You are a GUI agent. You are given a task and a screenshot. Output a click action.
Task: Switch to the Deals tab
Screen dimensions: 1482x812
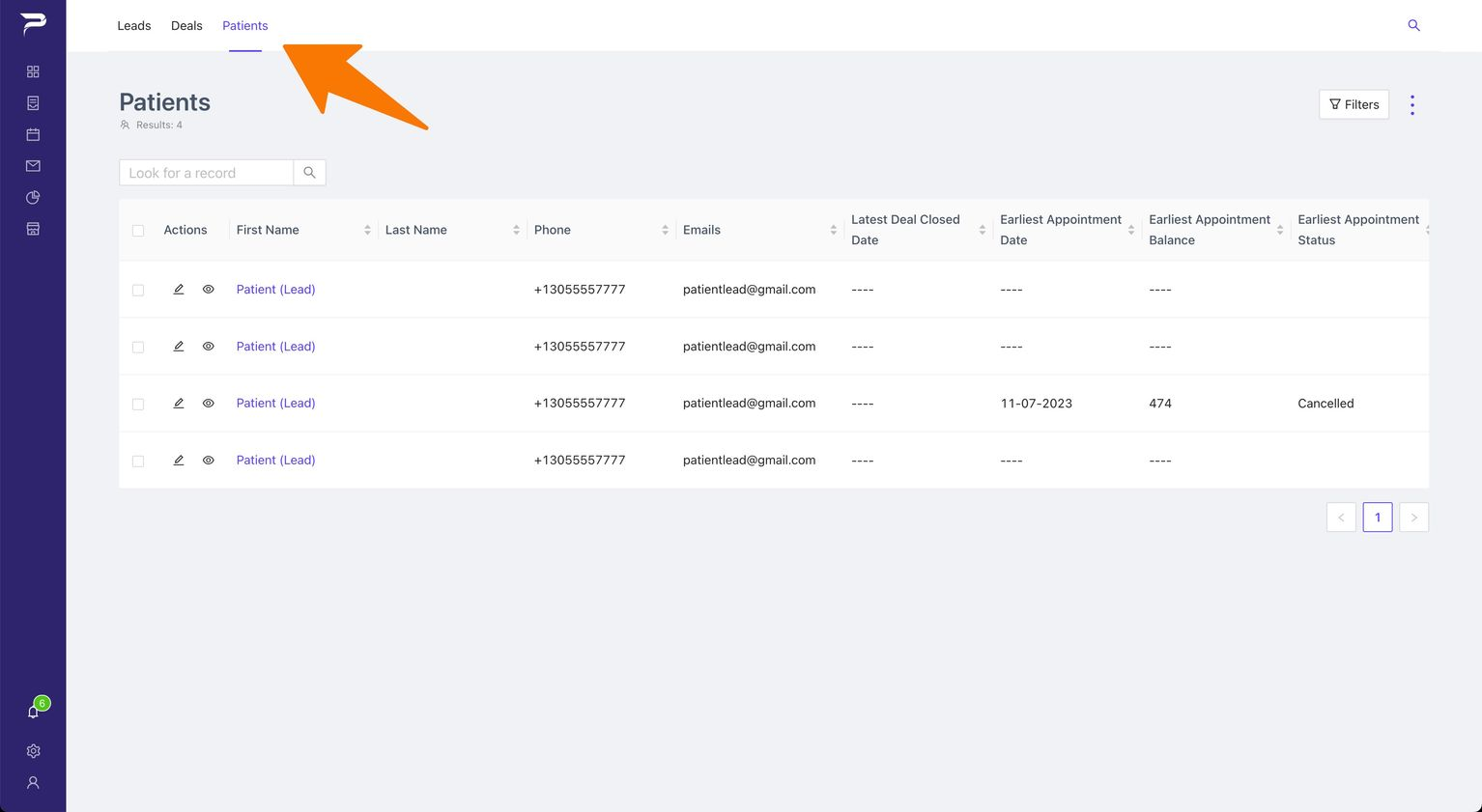pyautogui.click(x=186, y=26)
